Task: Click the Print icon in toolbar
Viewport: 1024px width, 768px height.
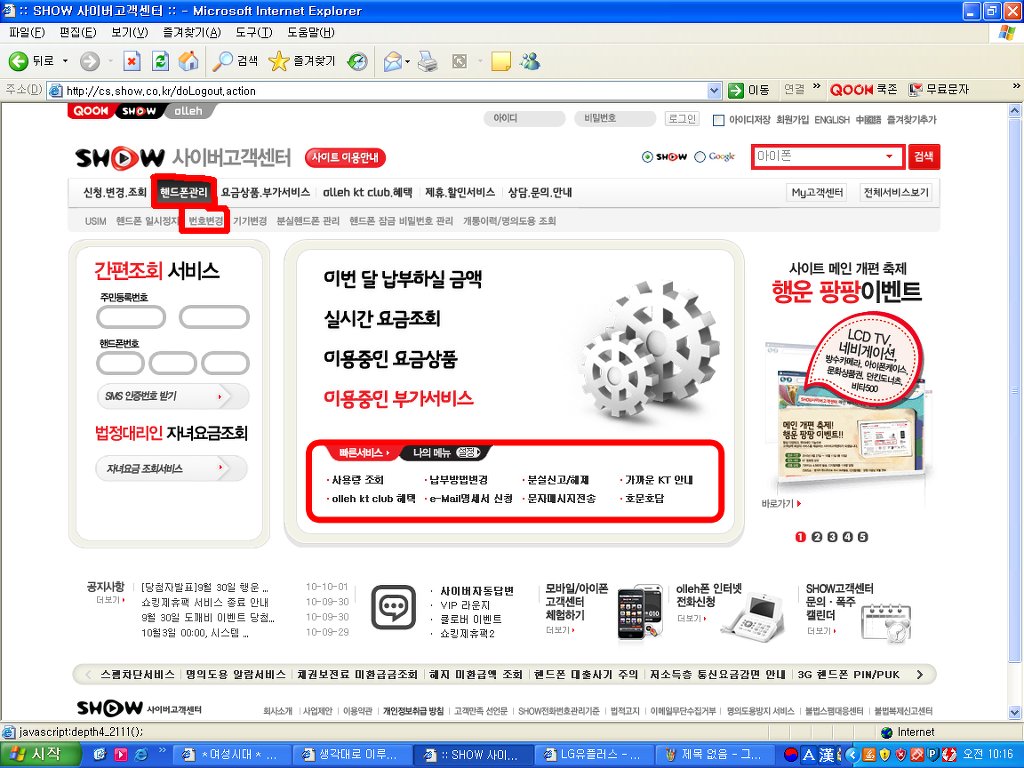Action: [x=428, y=61]
